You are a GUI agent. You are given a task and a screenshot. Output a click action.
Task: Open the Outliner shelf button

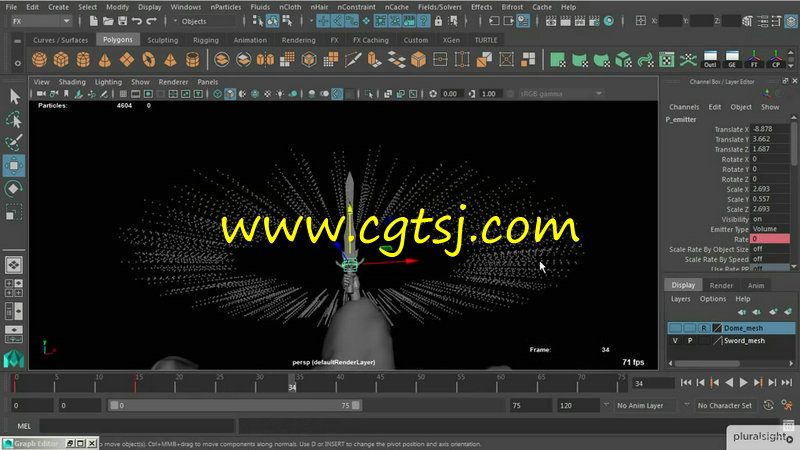(x=710, y=60)
